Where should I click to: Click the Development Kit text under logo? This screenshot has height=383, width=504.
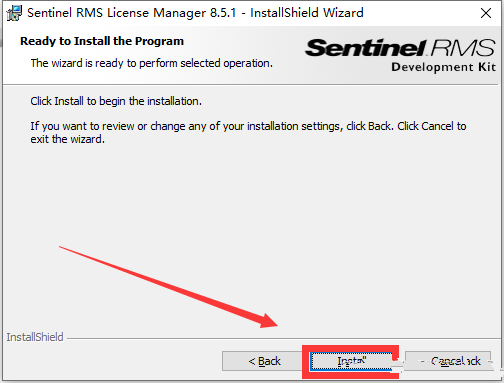(443, 67)
